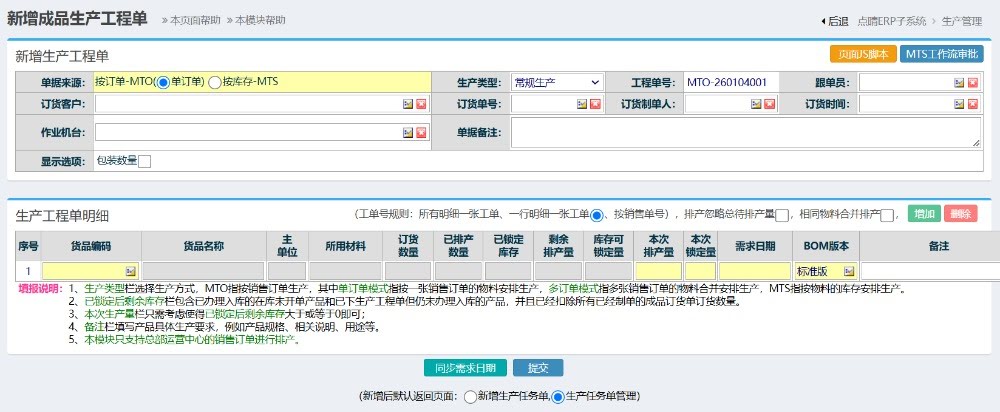Clear the 订货时间 field with red X
1000x412 pixels.
point(972,104)
